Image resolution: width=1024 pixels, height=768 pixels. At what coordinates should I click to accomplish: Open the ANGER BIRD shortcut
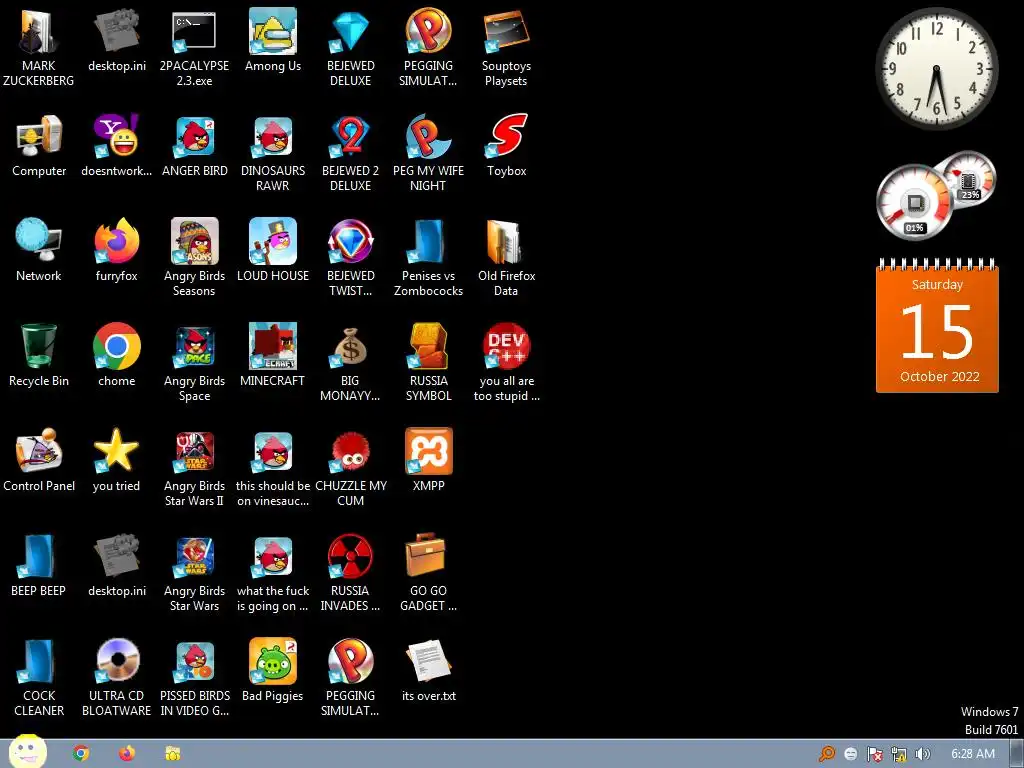194,137
